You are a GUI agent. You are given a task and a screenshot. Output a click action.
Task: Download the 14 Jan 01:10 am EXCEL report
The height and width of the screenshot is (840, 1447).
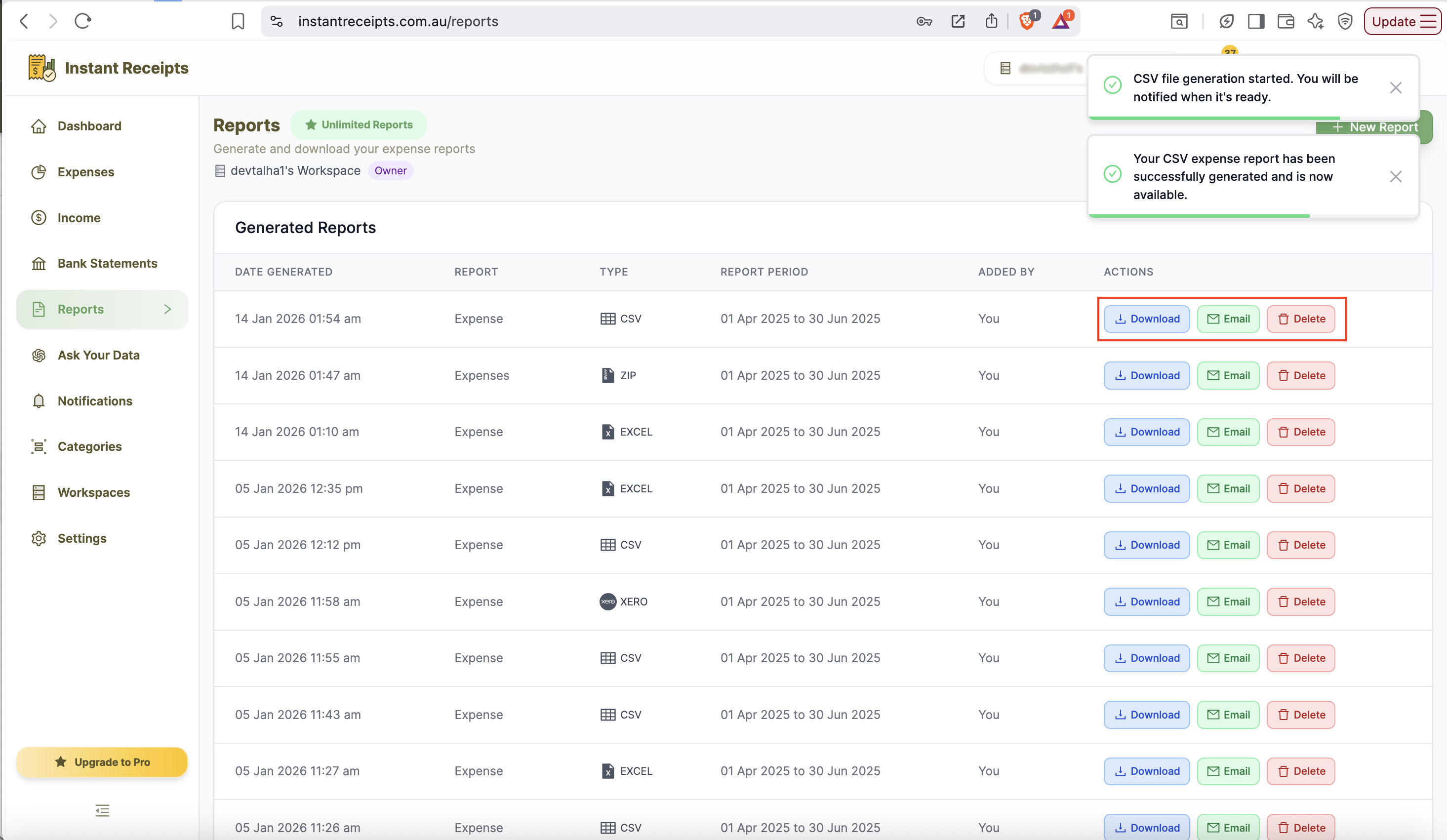1146,432
